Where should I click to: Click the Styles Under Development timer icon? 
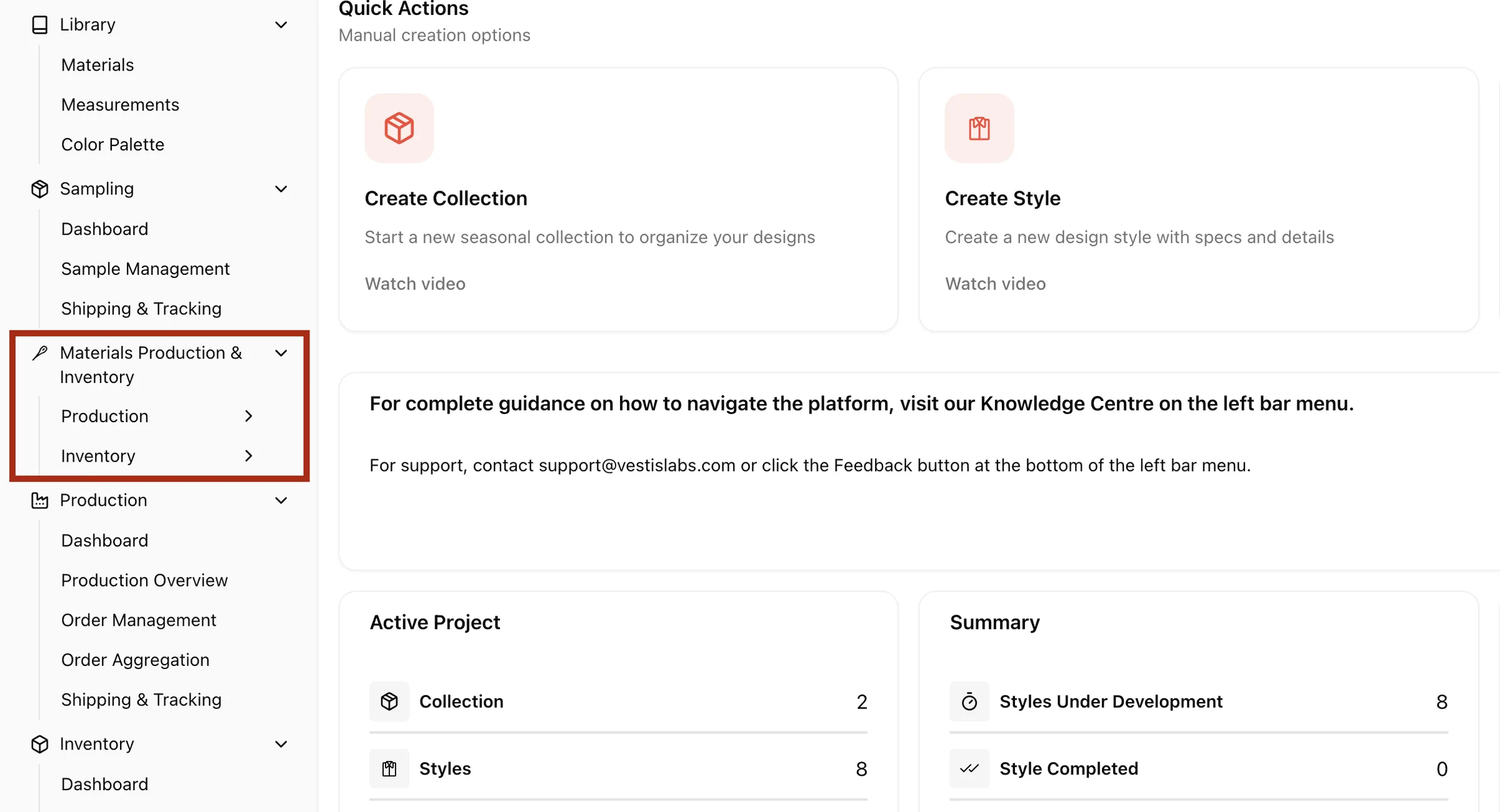click(x=969, y=701)
